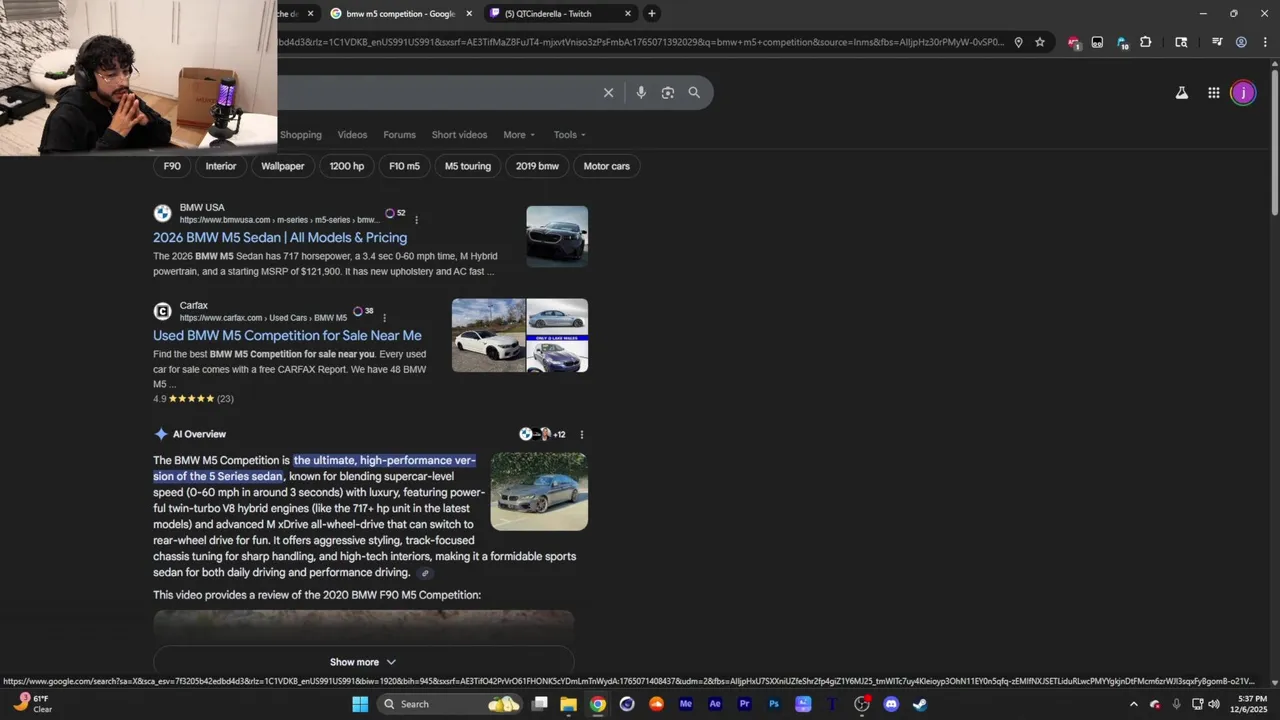Show hidden system tray icons chevron
Image resolution: width=1280 pixels, height=720 pixels.
point(1133,704)
